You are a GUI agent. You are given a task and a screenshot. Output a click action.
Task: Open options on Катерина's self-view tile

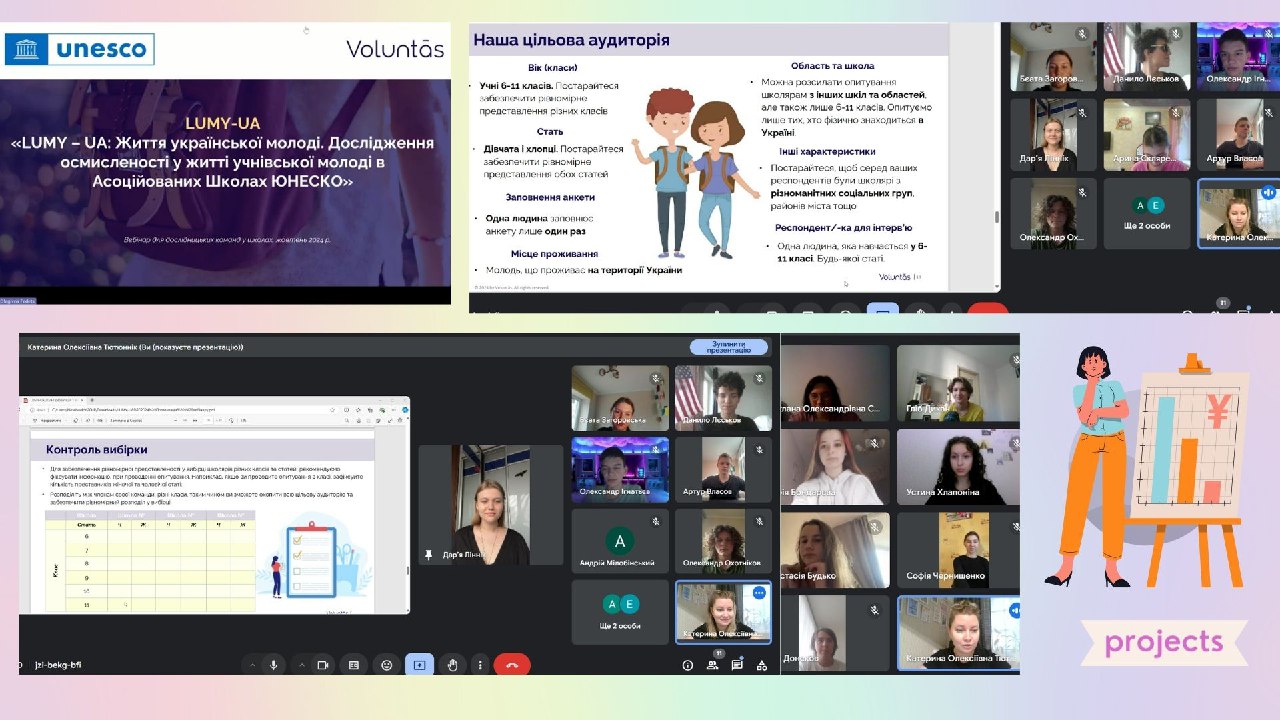pyautogui.click(x=759, y=593)
